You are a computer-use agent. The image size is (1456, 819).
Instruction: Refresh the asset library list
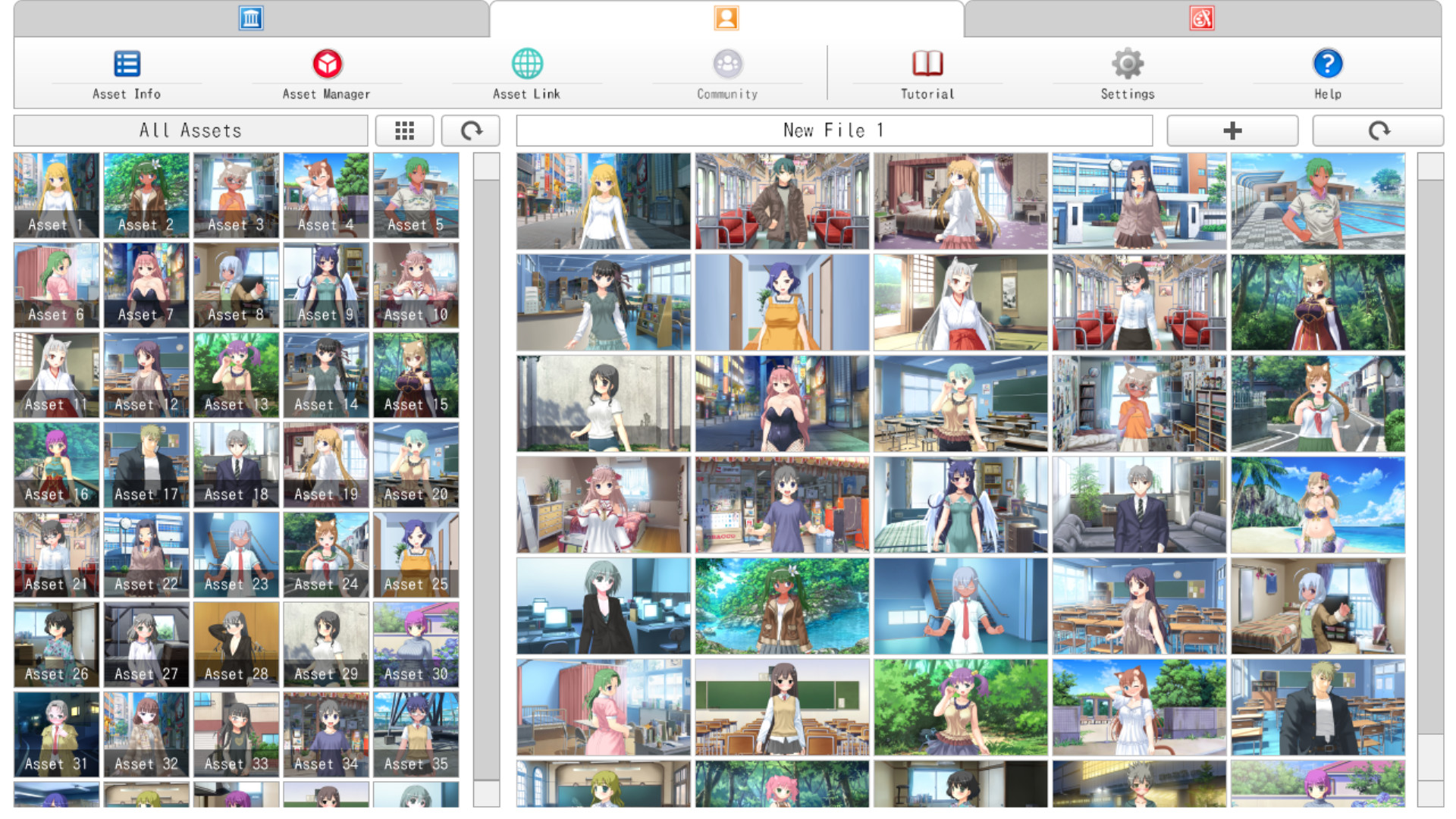click(x=470, y=130)
